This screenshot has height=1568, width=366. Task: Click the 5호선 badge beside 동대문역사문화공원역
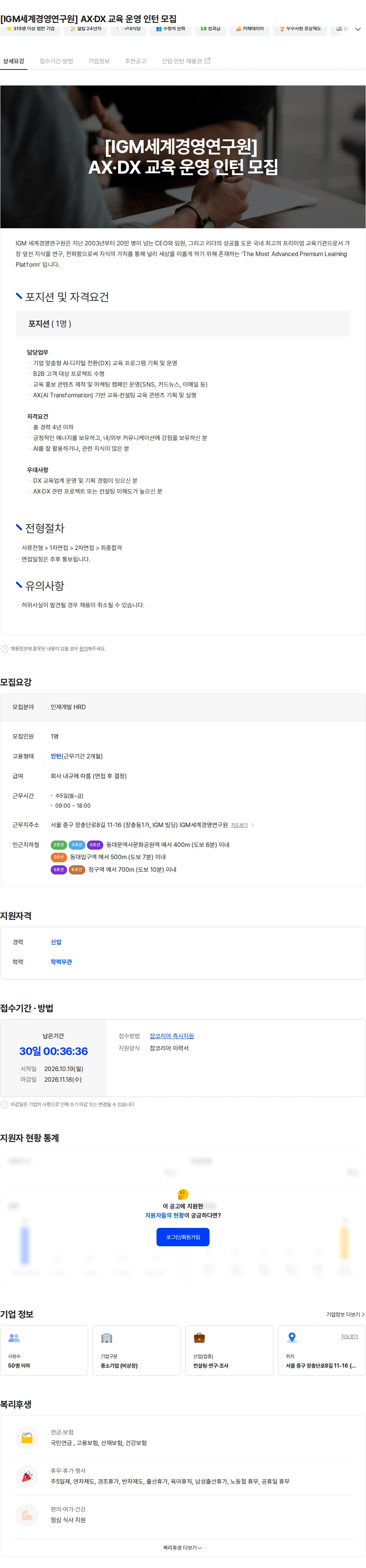coord(95,845)
